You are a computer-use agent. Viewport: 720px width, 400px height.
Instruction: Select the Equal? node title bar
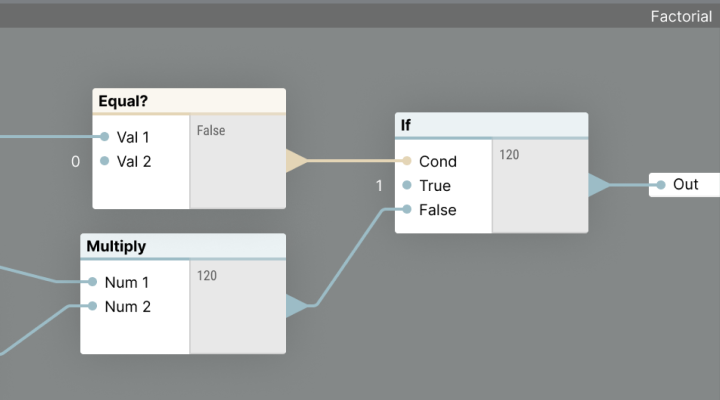[188, 101]
